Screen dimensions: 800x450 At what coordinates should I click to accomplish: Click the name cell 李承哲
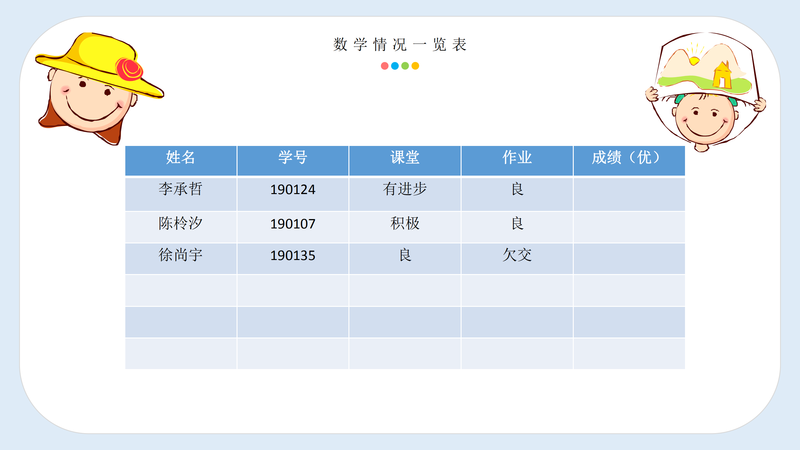point(181,194)
